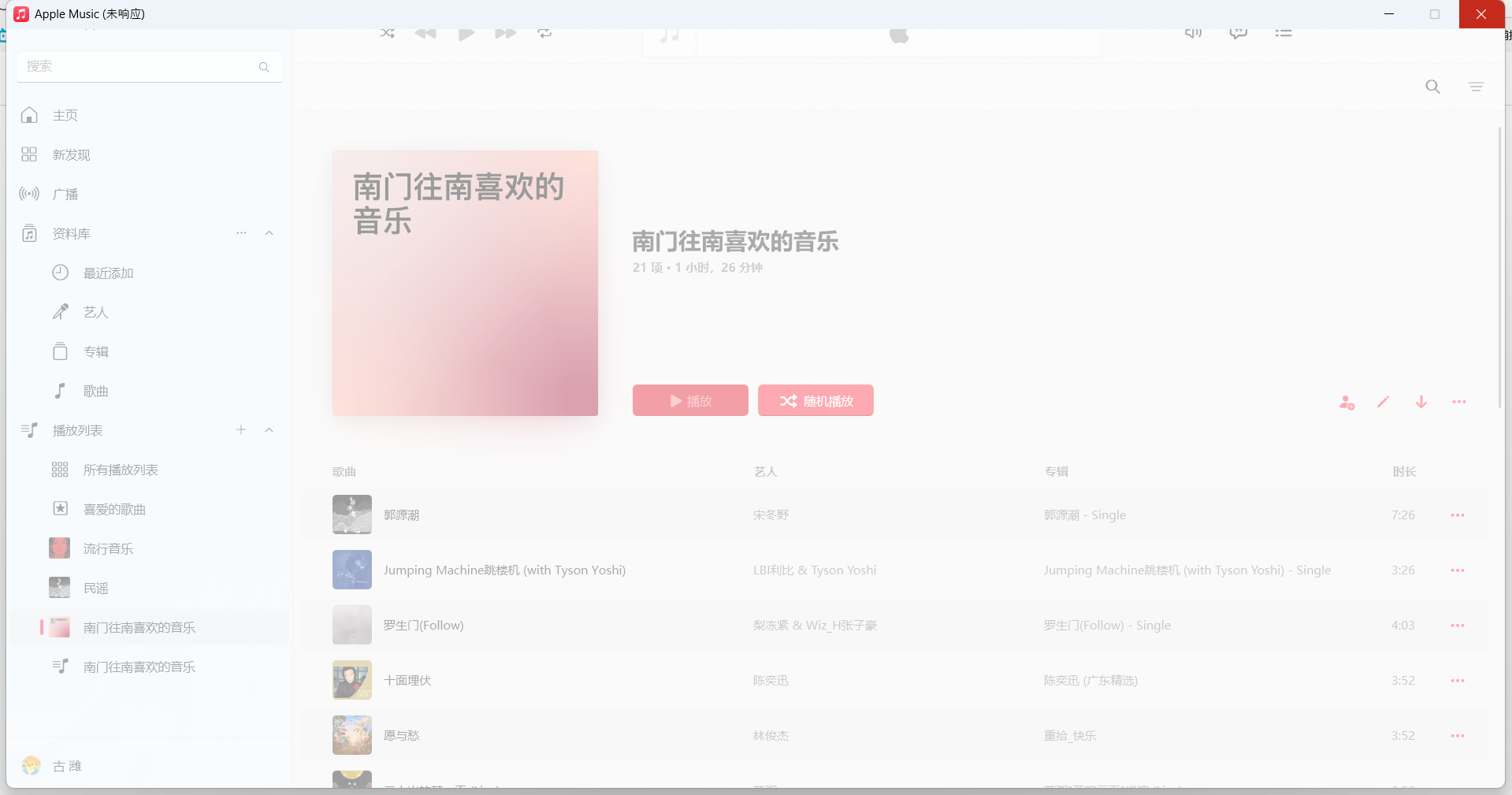Click the 随机播放 shuffle play button
Image resolution: width=1512 pixels, height=795 pixels.
(815, 400)
